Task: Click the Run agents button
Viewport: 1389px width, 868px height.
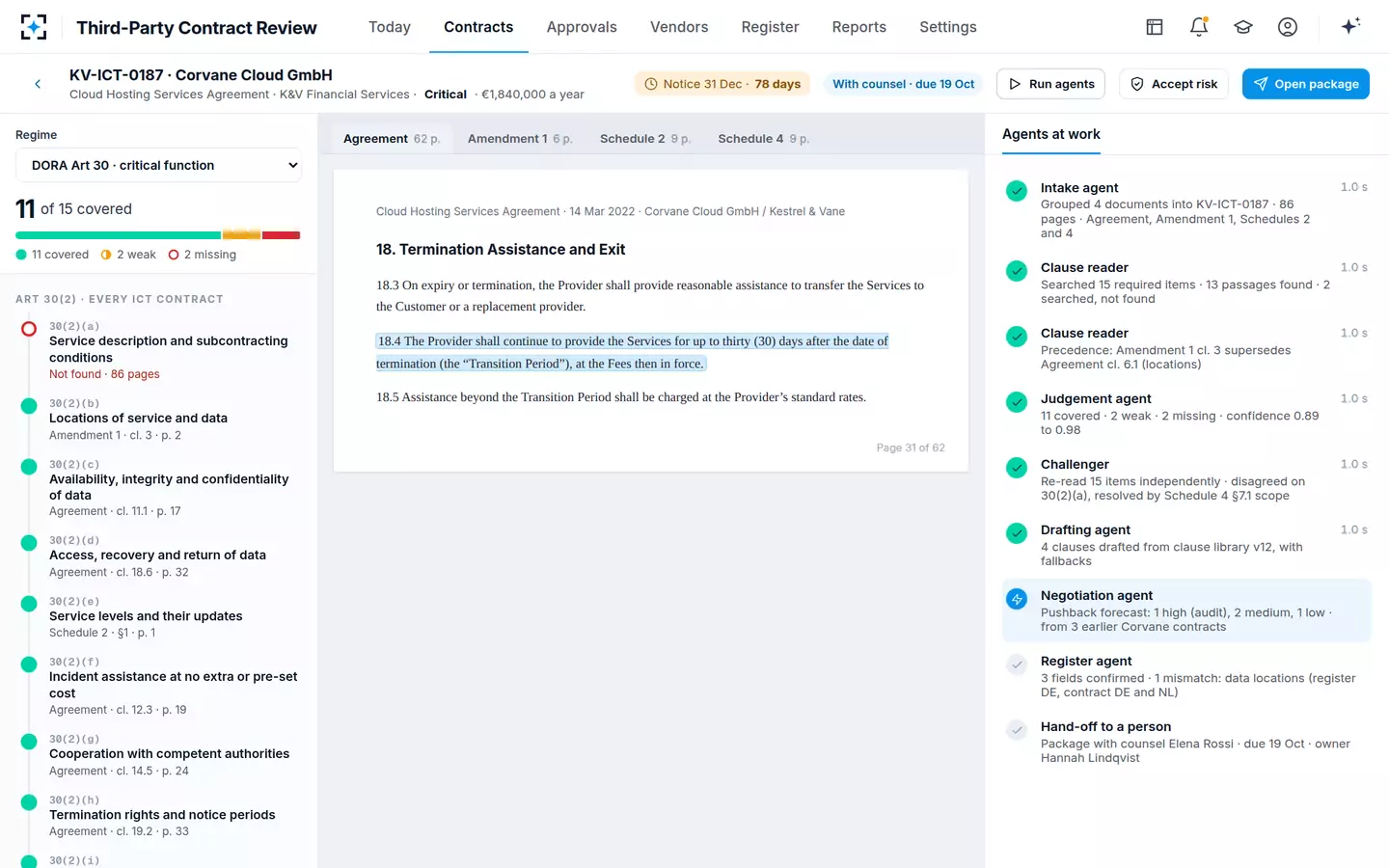Action: 1050,84
